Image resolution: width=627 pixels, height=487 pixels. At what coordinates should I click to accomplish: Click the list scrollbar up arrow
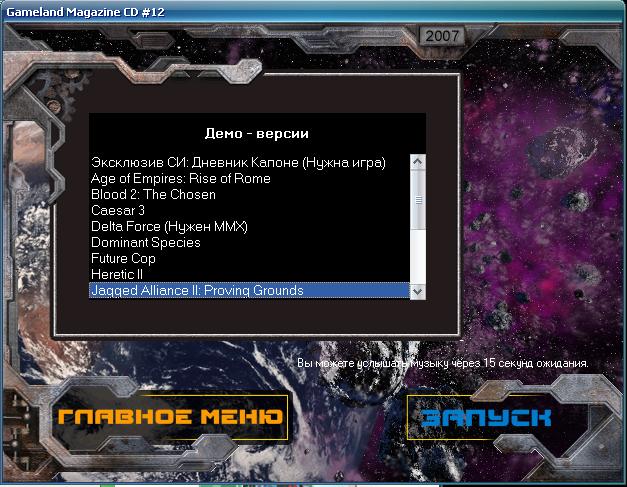tap(418, 162)
